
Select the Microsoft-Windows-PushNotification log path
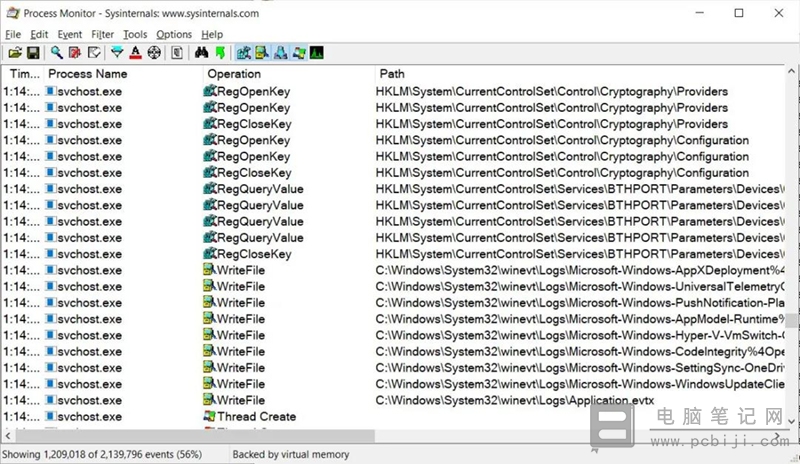pos(580,303)
